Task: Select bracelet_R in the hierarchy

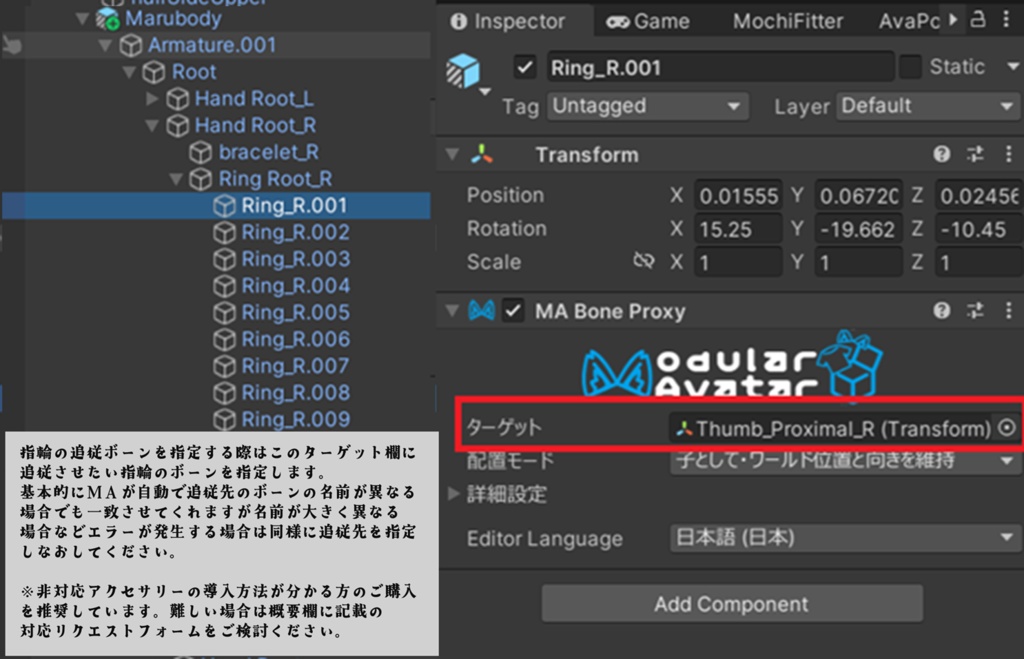Action: pyautogui.click(x=268, y=152)
